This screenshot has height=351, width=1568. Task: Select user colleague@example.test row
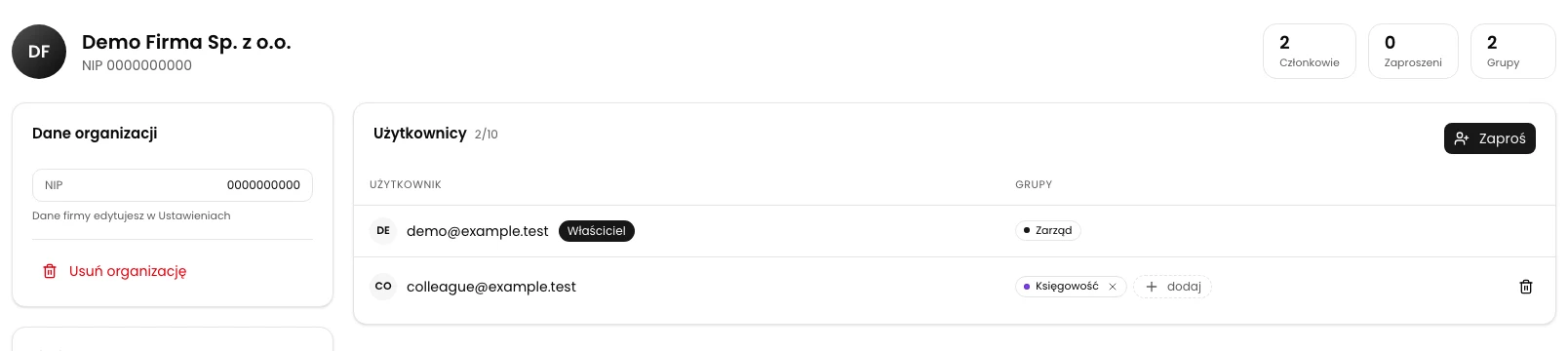(955, 287)
